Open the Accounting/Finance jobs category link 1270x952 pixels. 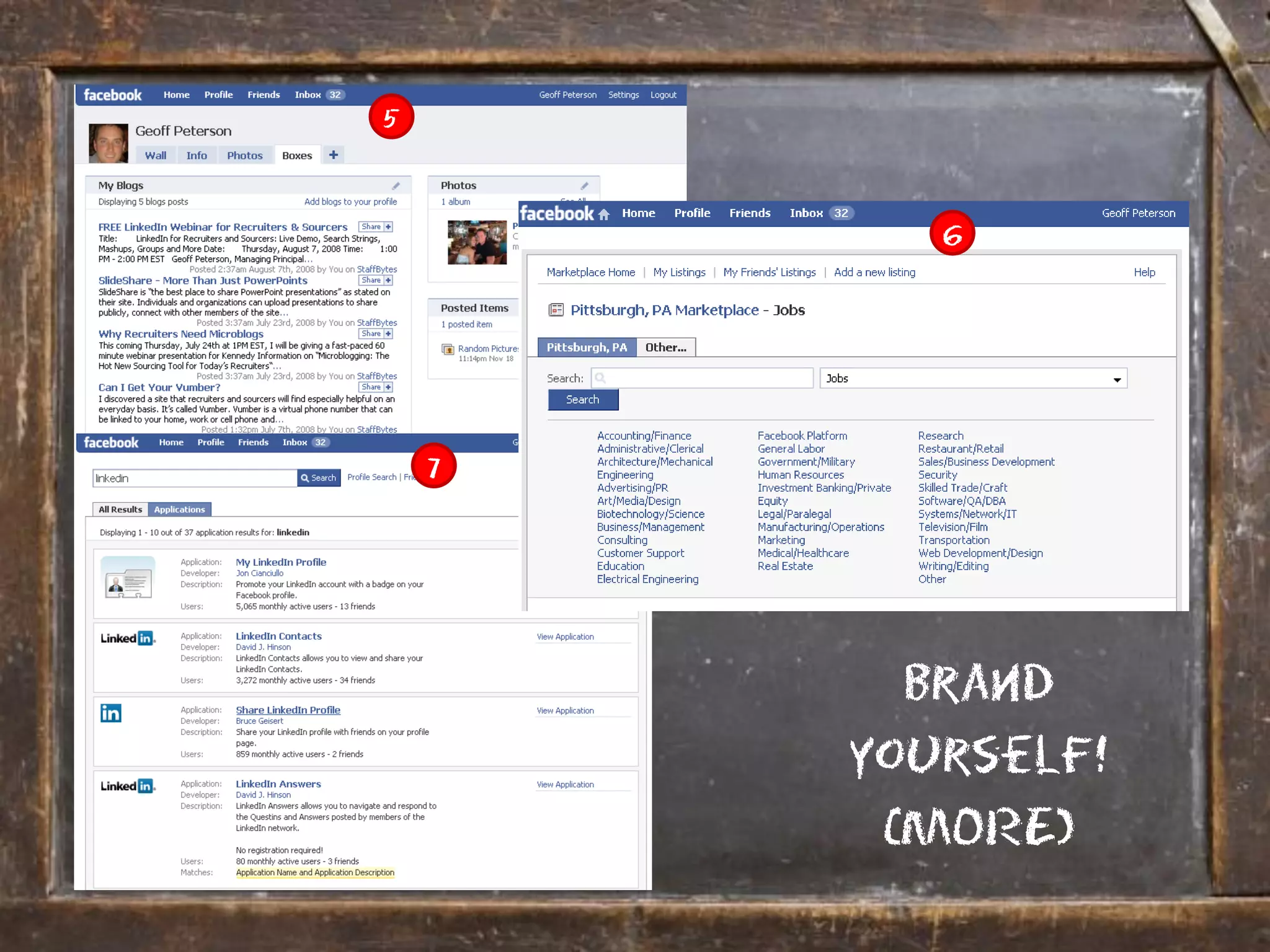click(x=644, y=436)
